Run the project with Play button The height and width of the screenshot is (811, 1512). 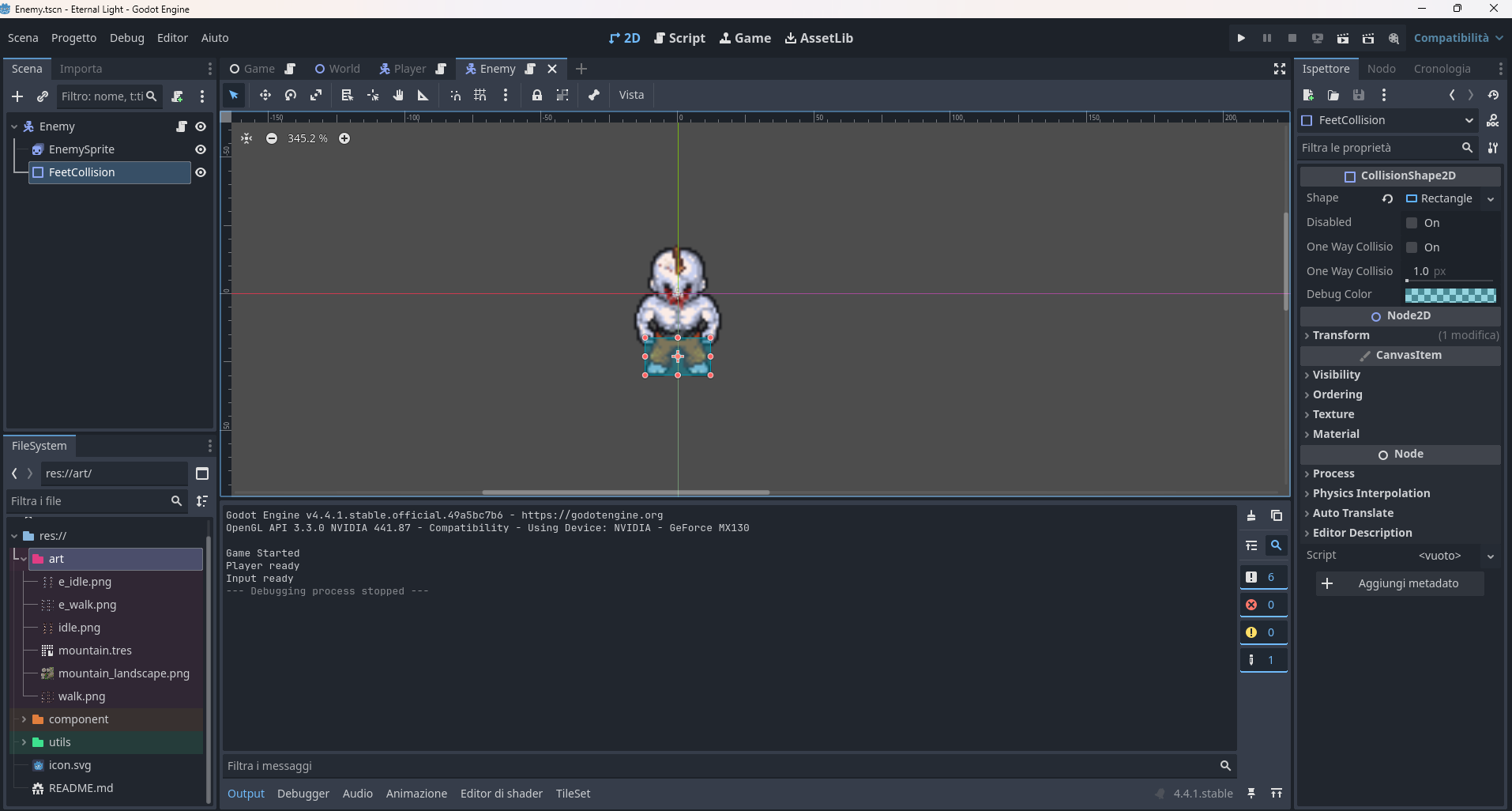[1241, 38]
